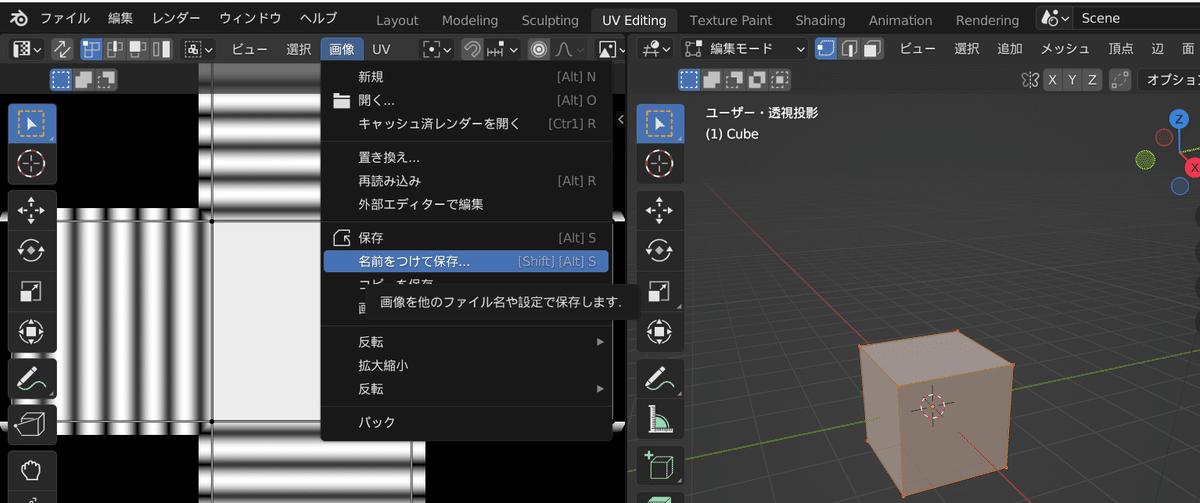
Task: Choose 再読み込み from the image menu
Action: pos(466,181)
